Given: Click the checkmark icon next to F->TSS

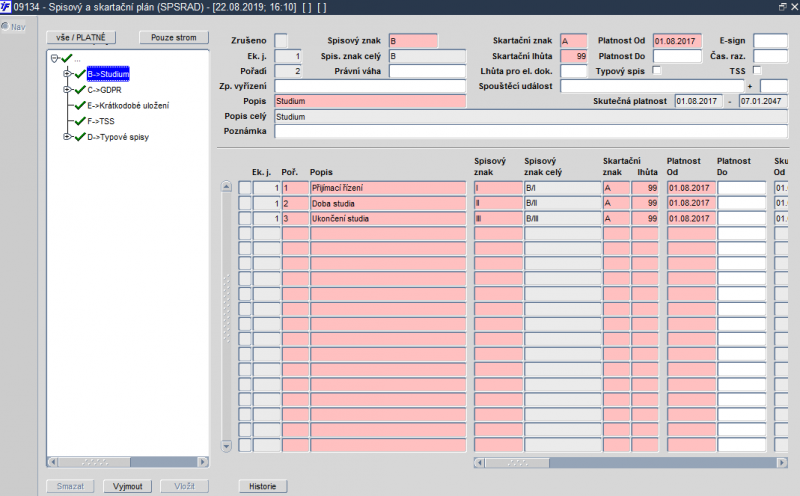Looking at the screenshot, I should pyautogui.click(x=80, y=121).
